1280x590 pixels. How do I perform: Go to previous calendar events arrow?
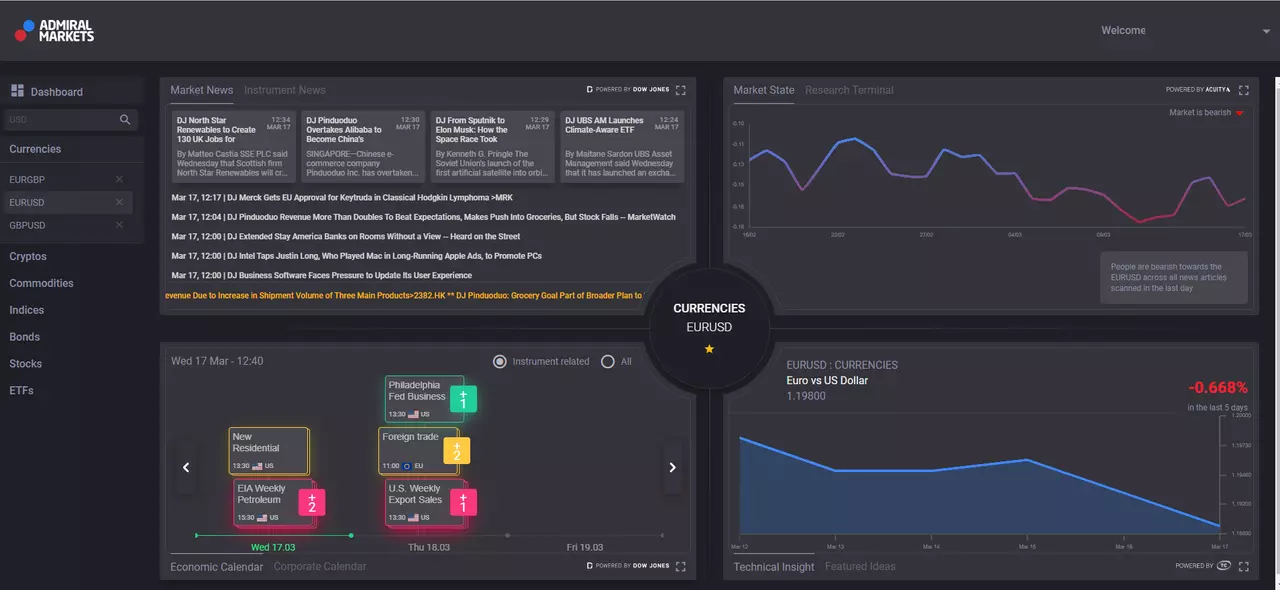[186, 467]
